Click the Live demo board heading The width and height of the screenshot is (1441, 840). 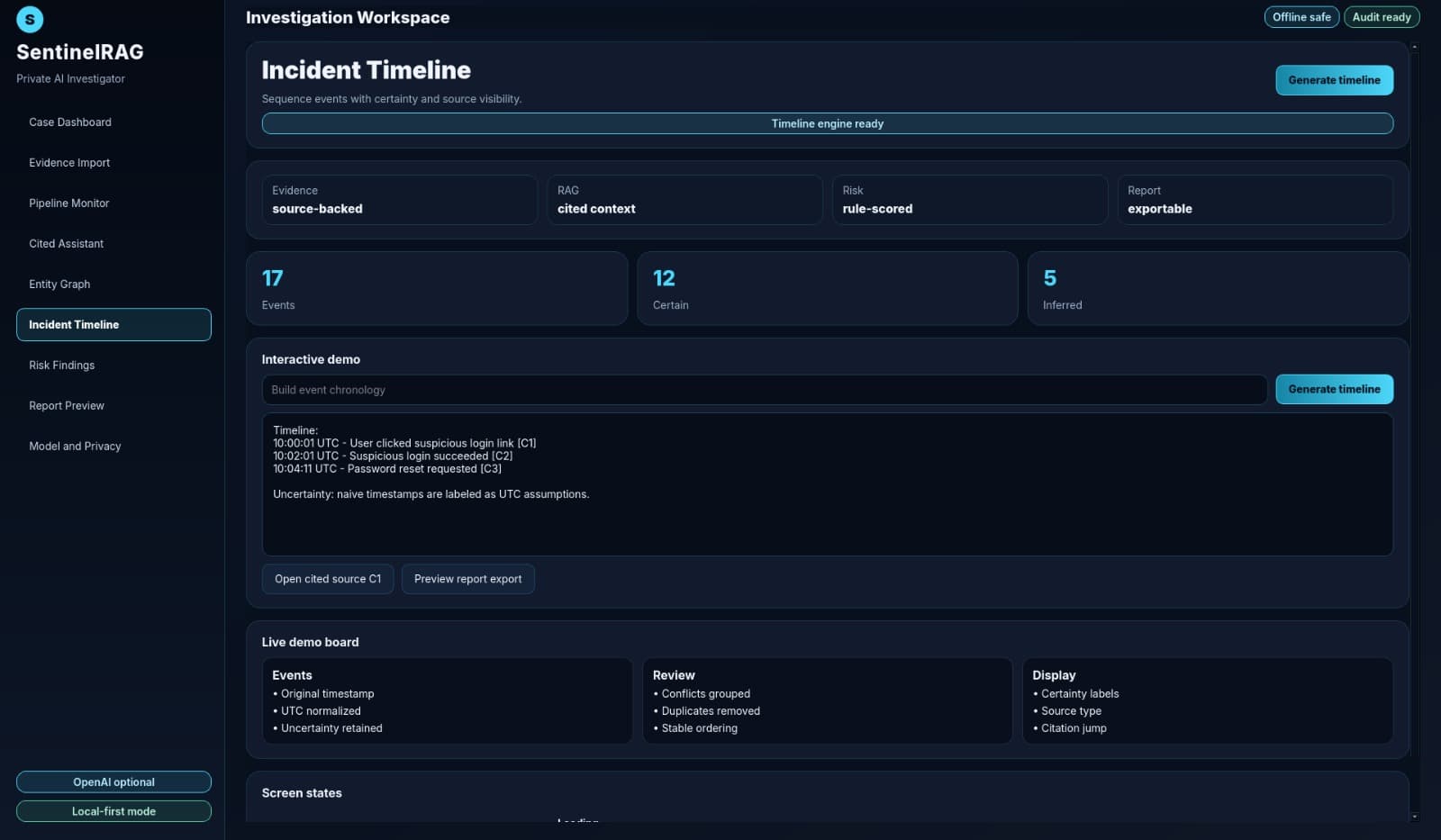point(310,642)
